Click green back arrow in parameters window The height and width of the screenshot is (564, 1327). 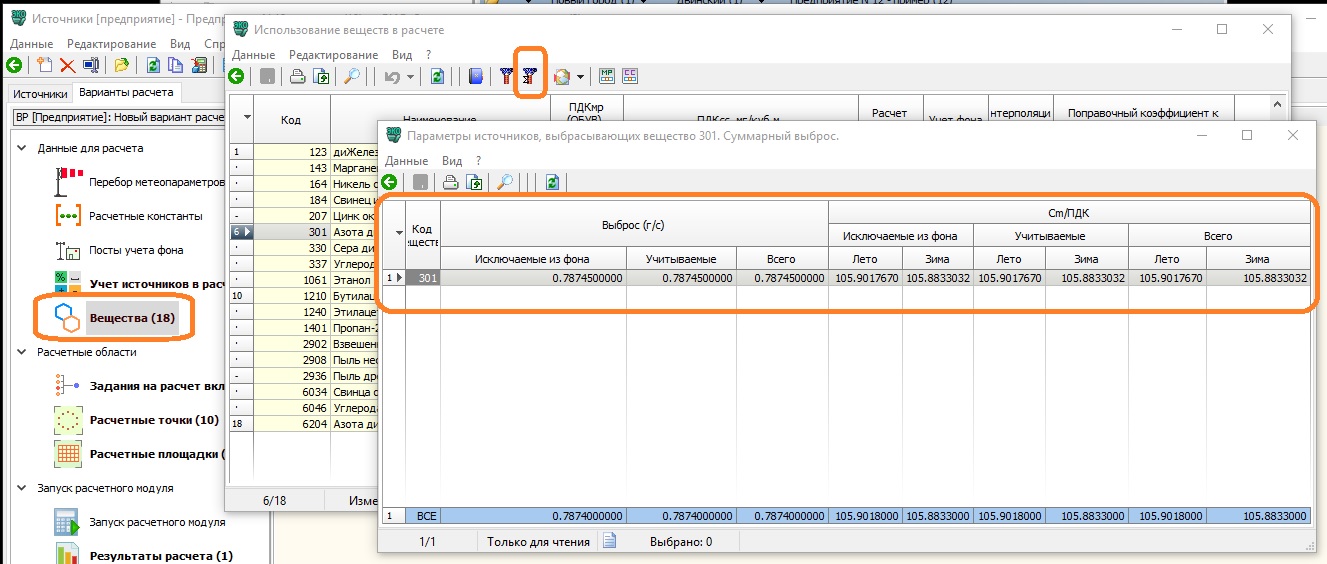coord(389,182)
